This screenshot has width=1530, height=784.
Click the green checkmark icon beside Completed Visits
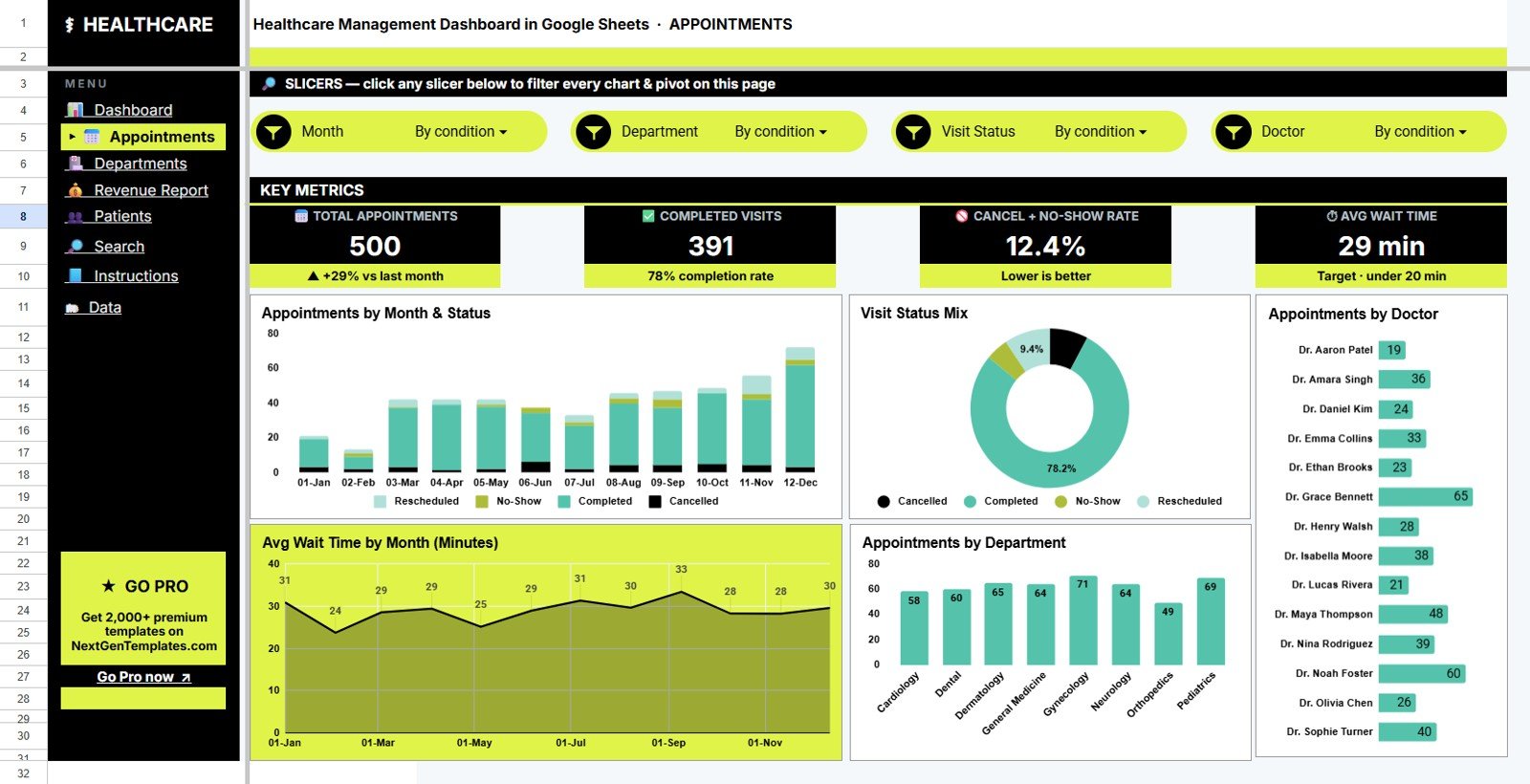648,216
